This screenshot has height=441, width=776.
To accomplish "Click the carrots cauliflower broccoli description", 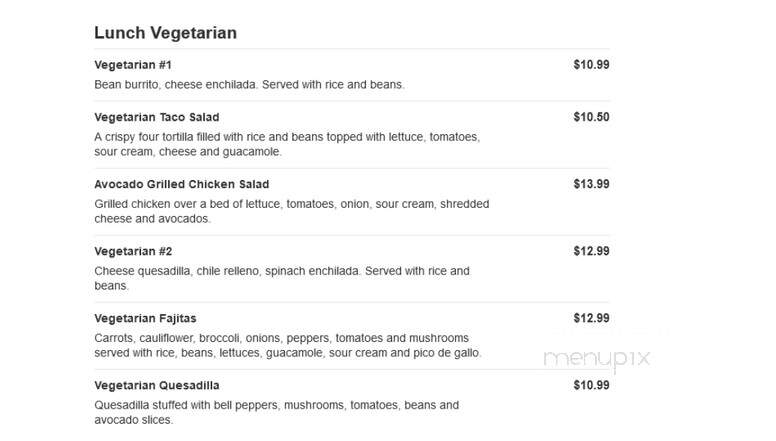I will [288, 345].
